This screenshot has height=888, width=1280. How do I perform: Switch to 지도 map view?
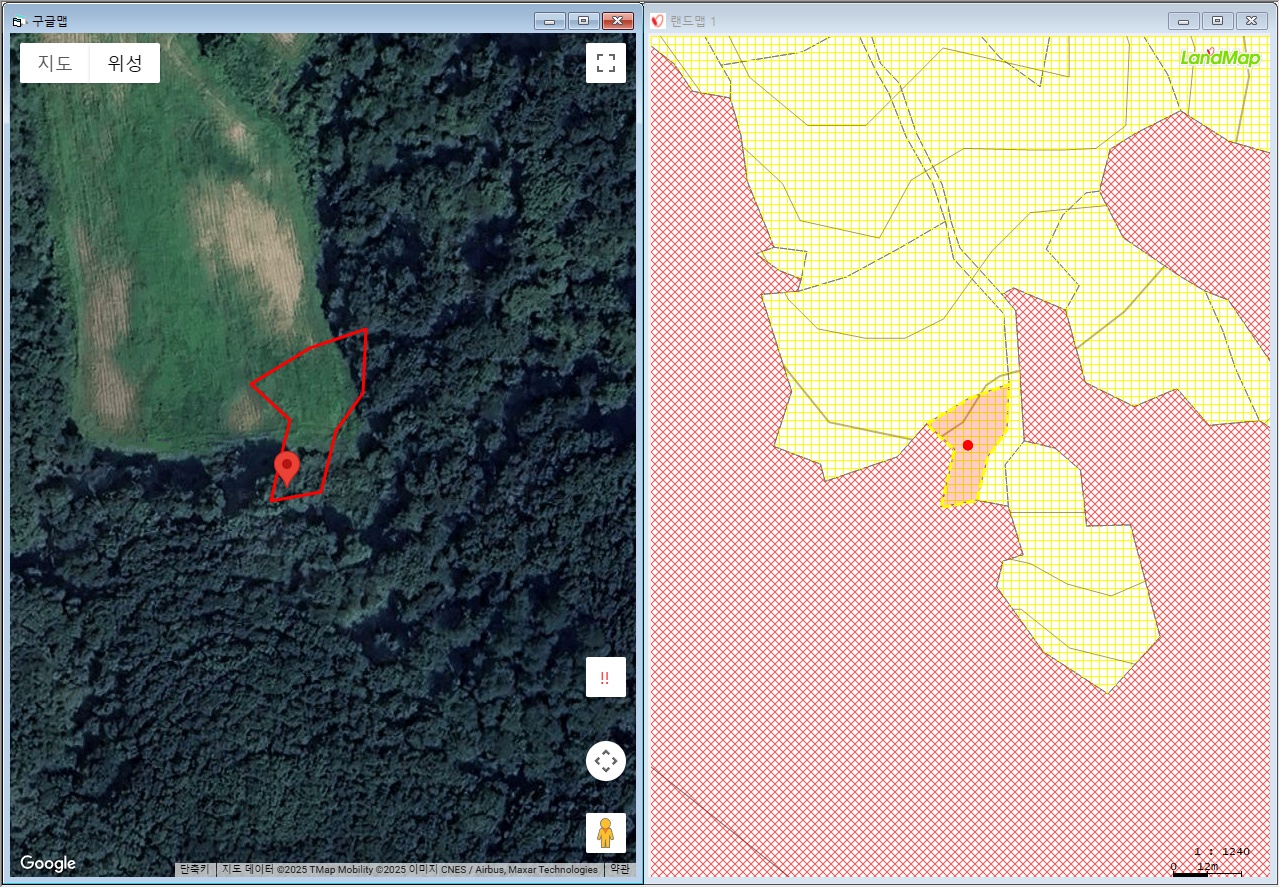55,63
